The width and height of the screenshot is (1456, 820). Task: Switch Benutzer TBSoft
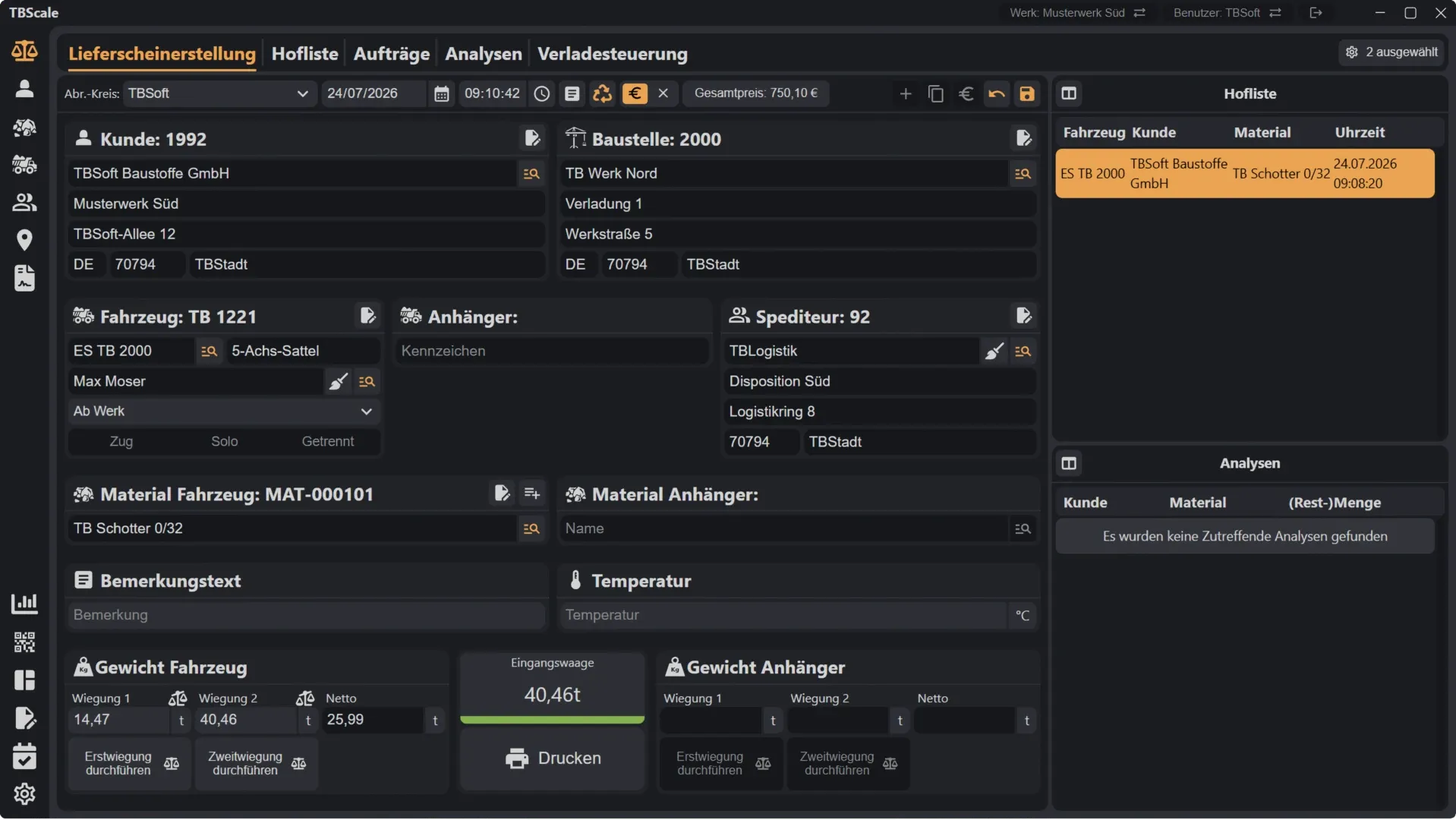1227,13
